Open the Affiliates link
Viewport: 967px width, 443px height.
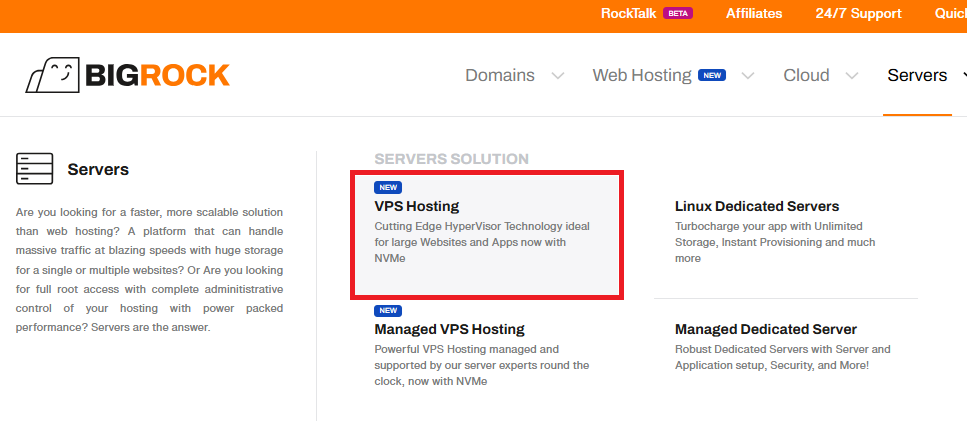(x=754, y=14)
